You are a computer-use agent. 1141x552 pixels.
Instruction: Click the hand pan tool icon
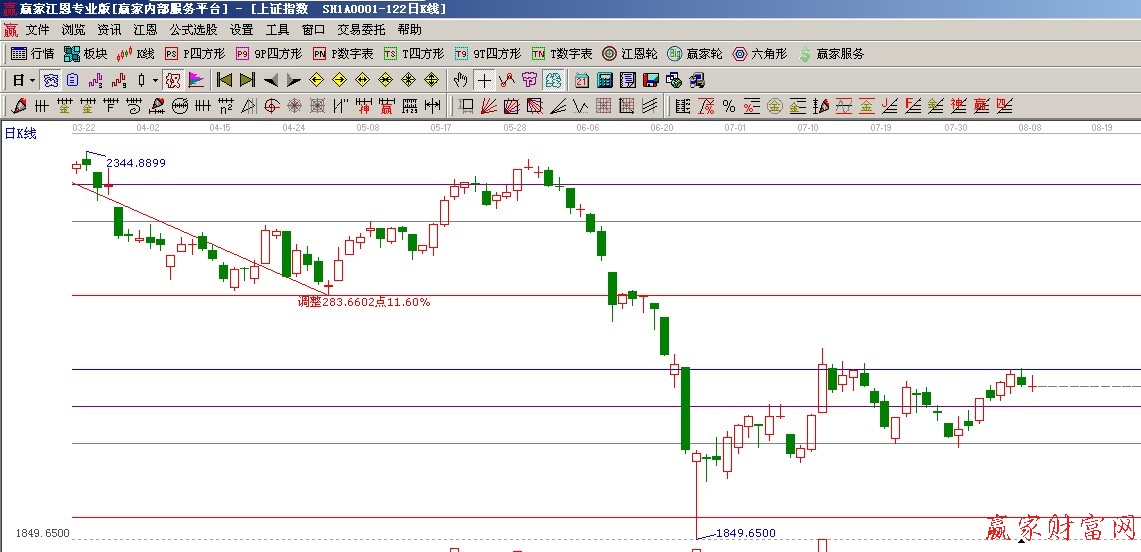[x=460, y=80]
